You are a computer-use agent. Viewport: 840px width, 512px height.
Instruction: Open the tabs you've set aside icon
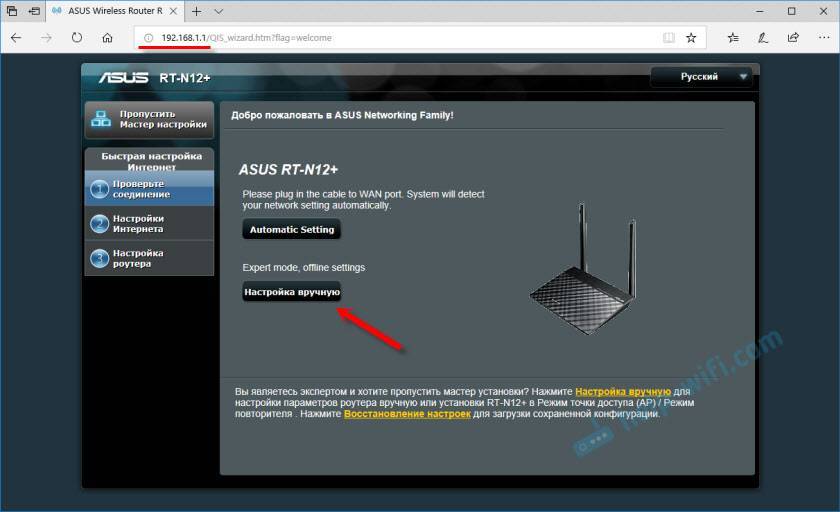click(x=12, y=11)
